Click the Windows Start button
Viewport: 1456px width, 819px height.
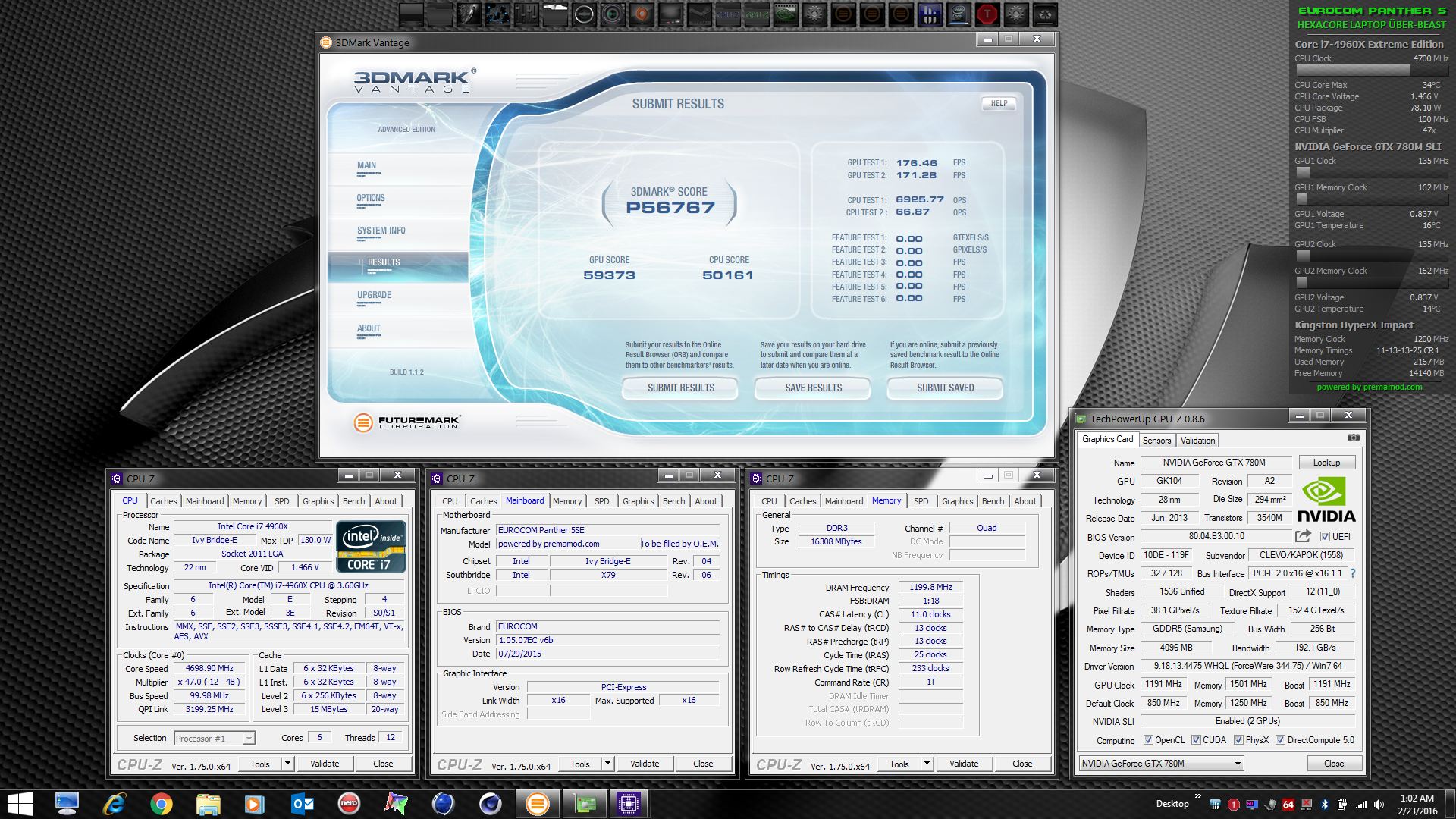point(20,804)
